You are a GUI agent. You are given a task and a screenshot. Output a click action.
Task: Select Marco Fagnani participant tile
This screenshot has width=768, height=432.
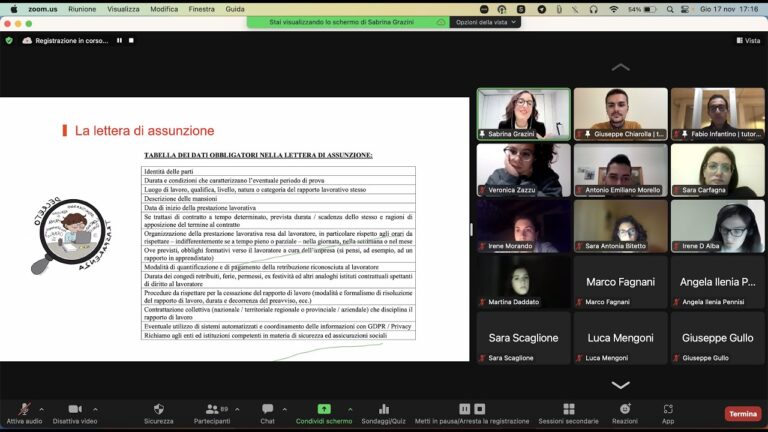pyautogui.click(x=621, y=282)
